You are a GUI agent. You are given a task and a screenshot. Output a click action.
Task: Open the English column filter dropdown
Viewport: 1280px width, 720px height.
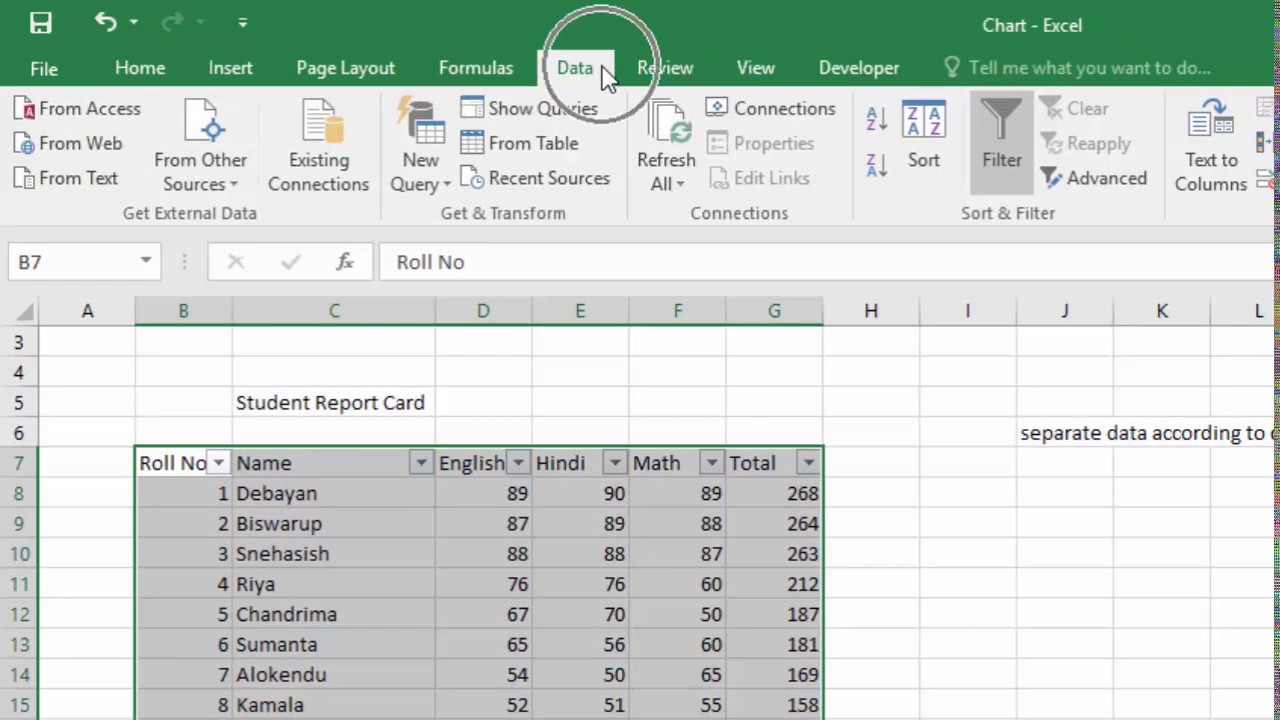point(518,463)
